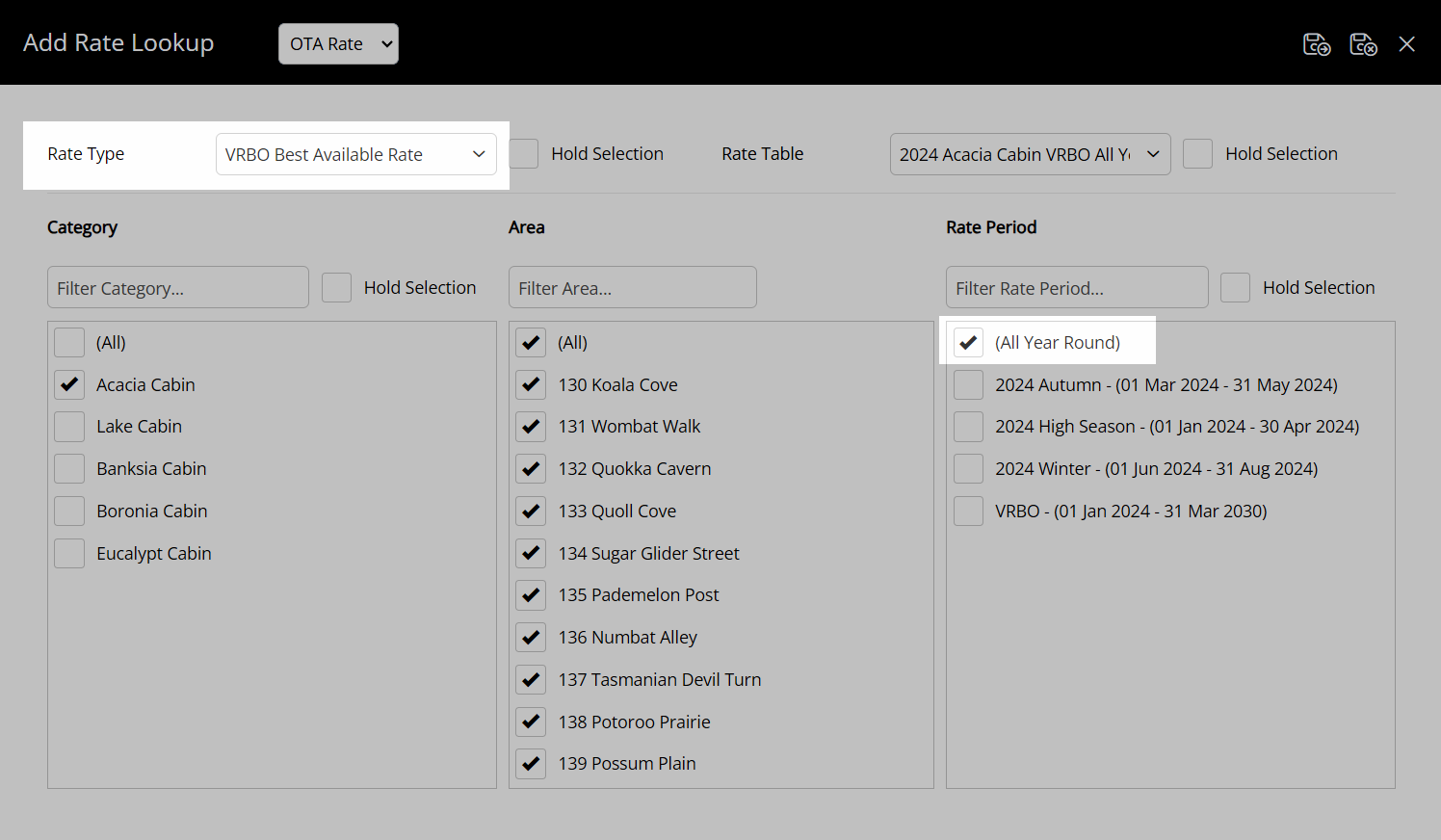This screenshot has height=840, width=1441.
Task: Uncheck the (All Year Round) checkbox
Action: point(968,343)
